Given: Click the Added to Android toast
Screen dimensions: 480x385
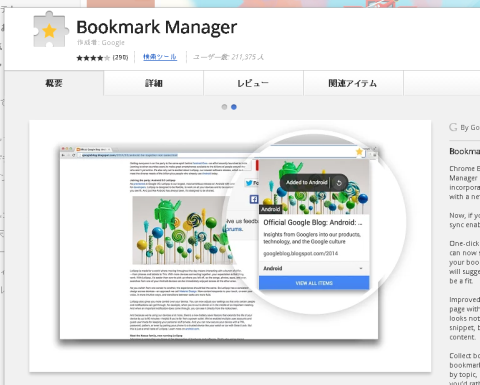Looking at the screenshot, I should click(314, 183).
